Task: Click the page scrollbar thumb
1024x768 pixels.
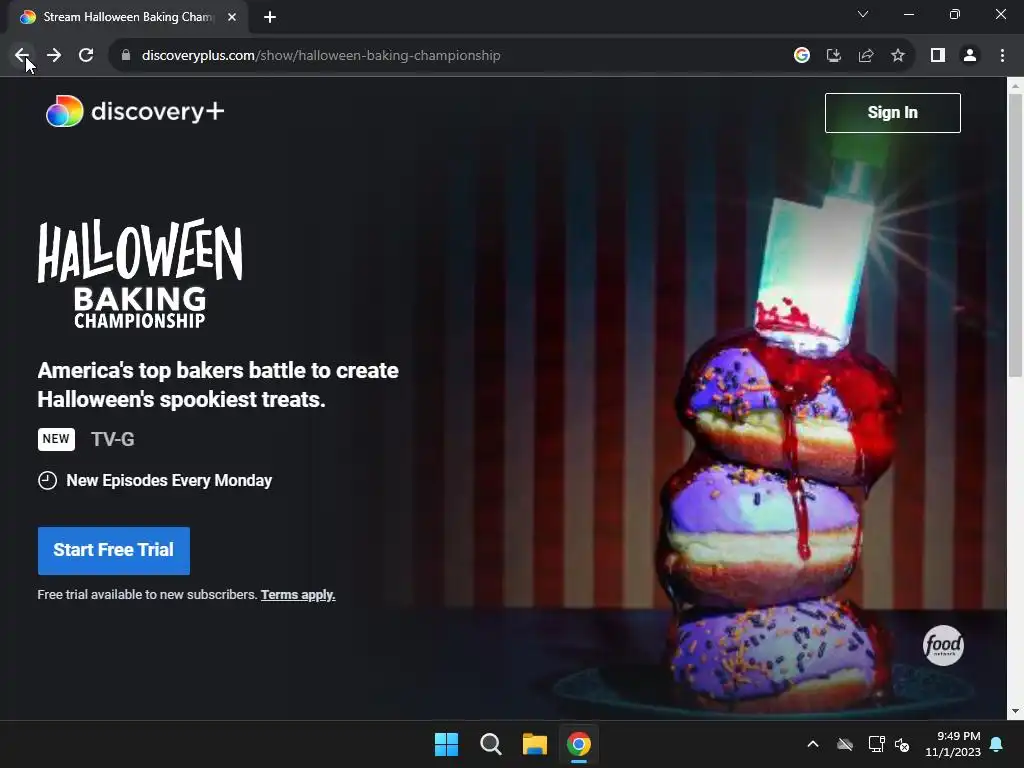Action: tap(1016, 235)
